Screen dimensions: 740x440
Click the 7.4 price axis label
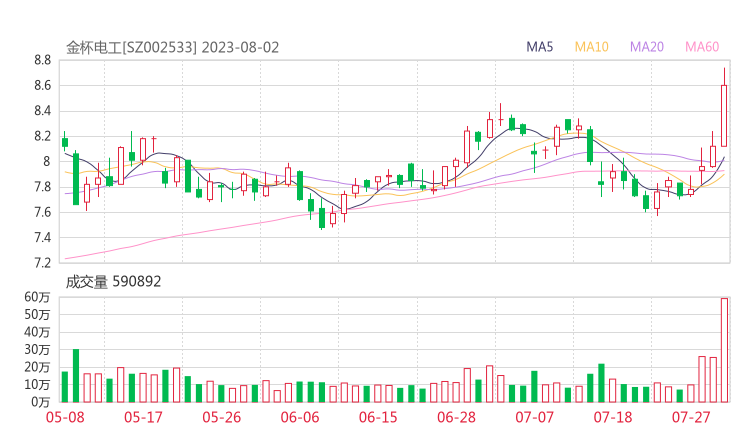[x=42, y=237]
